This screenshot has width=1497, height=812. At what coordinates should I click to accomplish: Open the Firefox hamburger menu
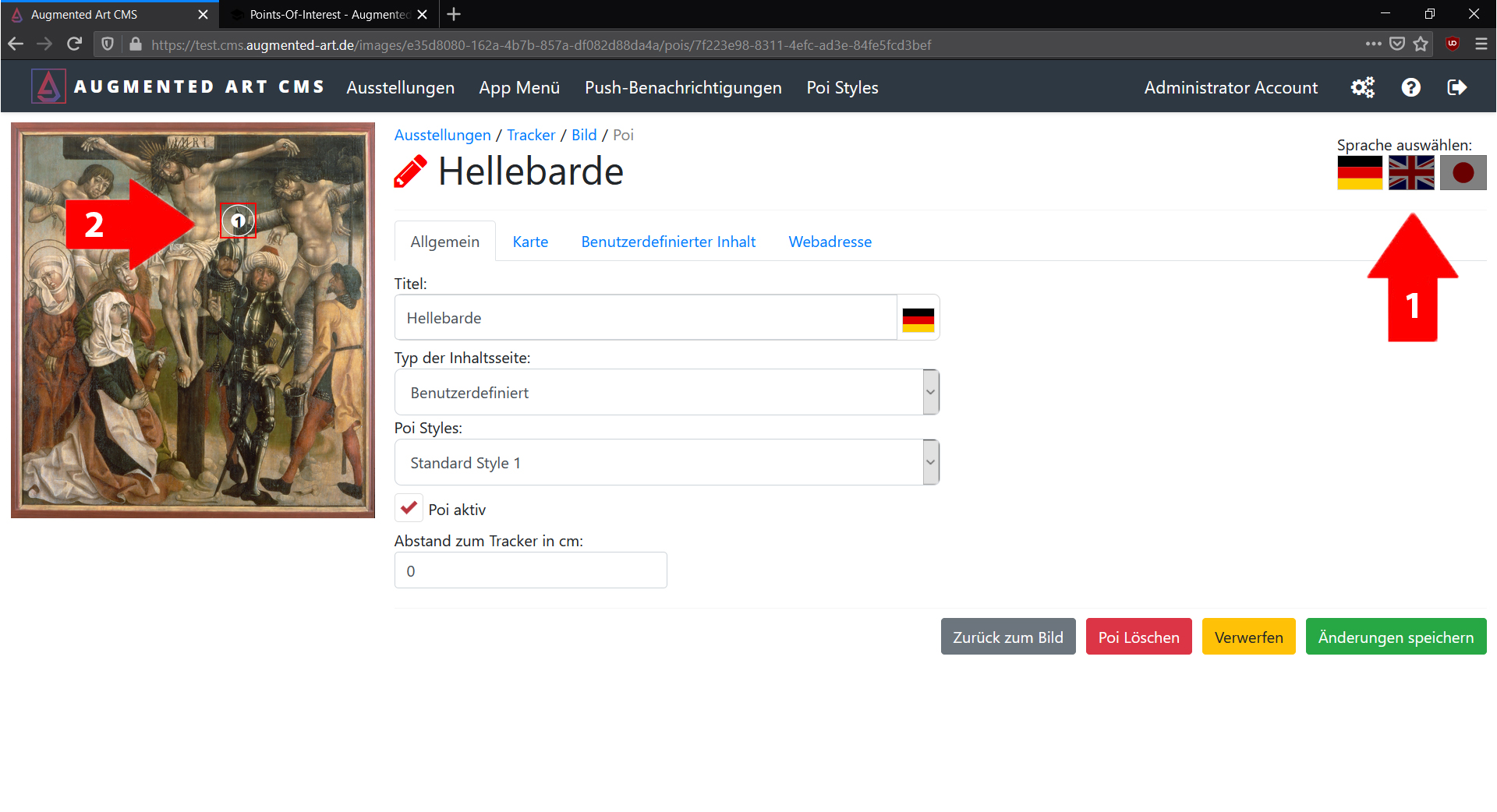[1481, 44]
